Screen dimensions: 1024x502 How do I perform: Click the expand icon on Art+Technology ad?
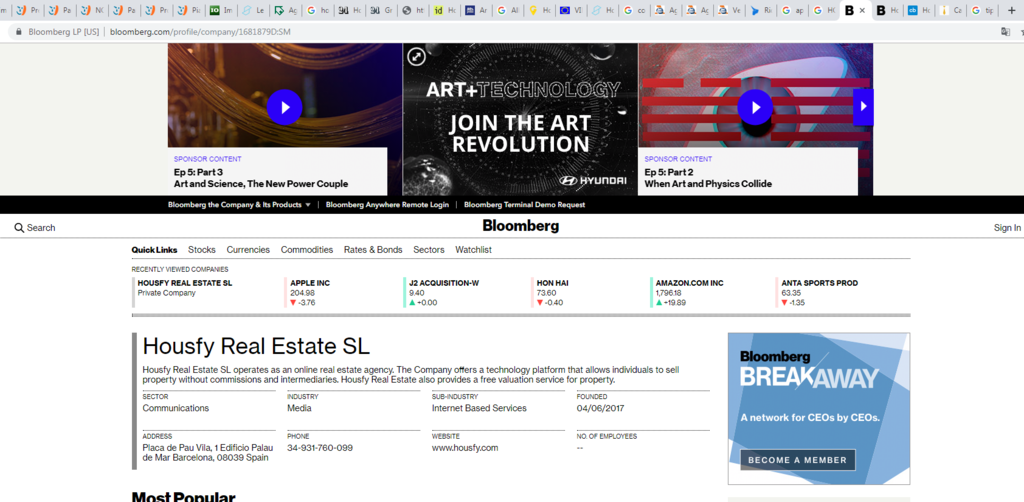click(x=417, y=57)
